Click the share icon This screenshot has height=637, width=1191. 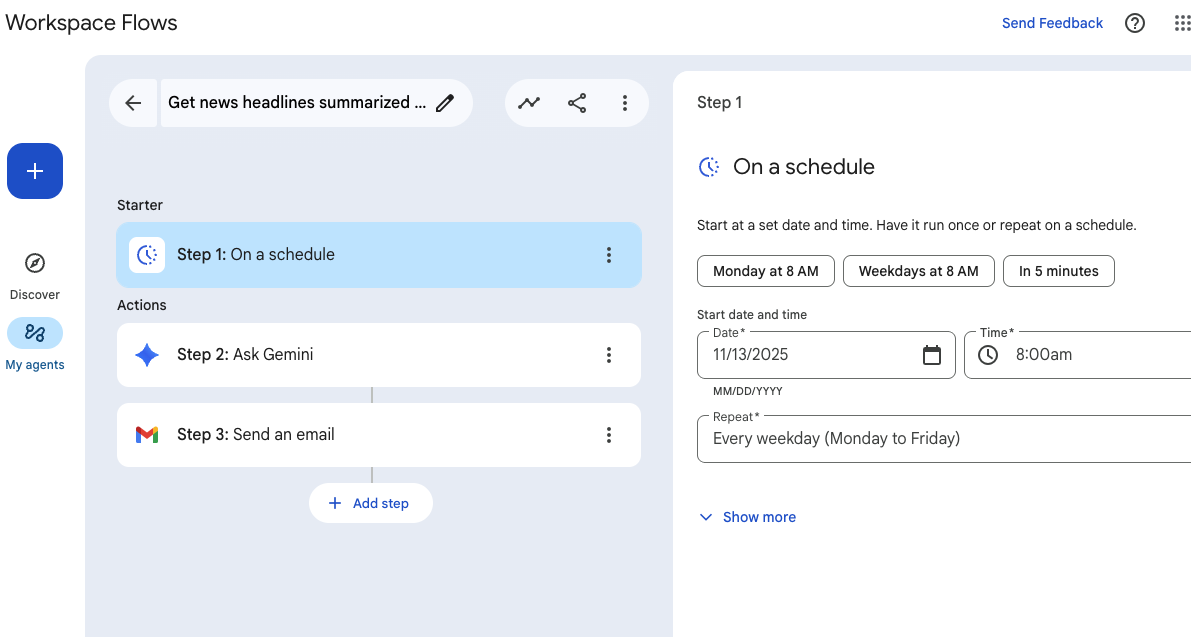(577, 103)
